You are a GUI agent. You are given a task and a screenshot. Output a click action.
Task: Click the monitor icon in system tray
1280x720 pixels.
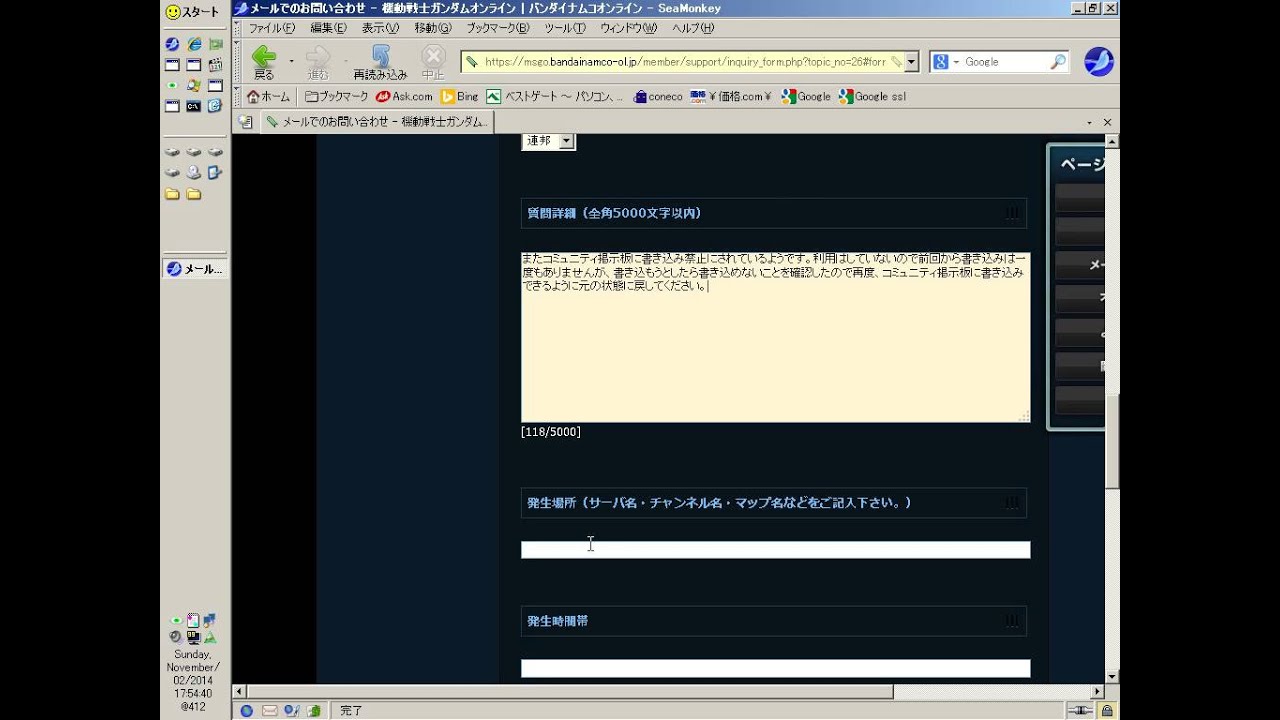tap(193, 637)
